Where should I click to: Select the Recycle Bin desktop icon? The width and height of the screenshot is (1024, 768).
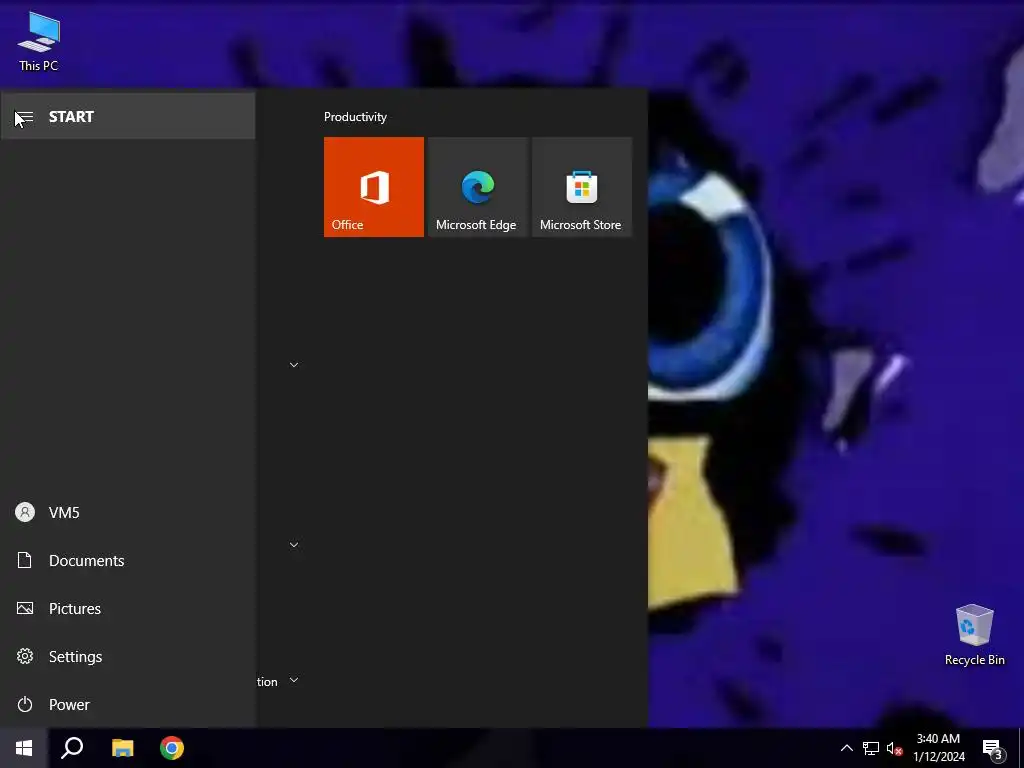[x=974, y=635]
